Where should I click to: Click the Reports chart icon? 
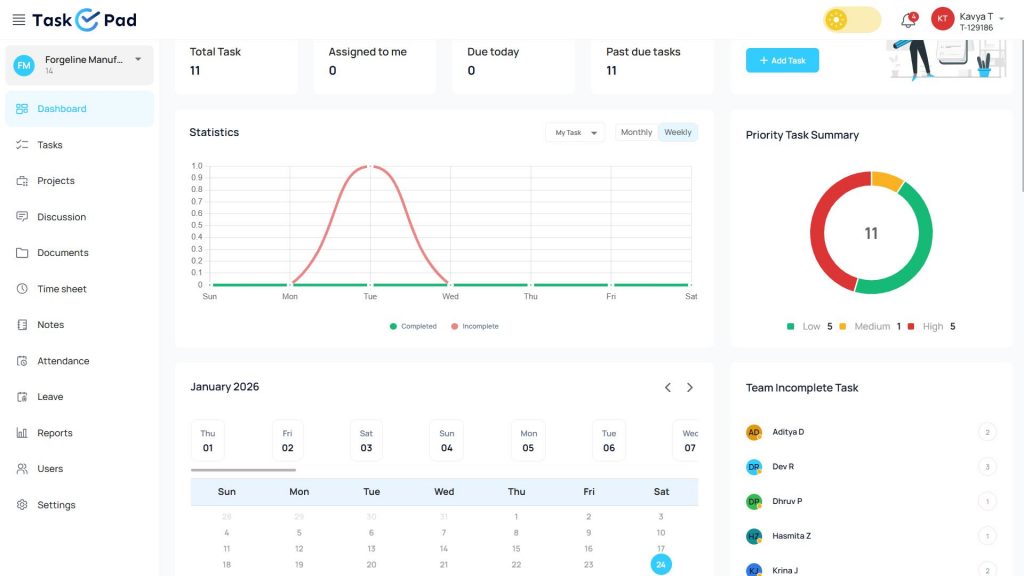(x=22, y=433)
